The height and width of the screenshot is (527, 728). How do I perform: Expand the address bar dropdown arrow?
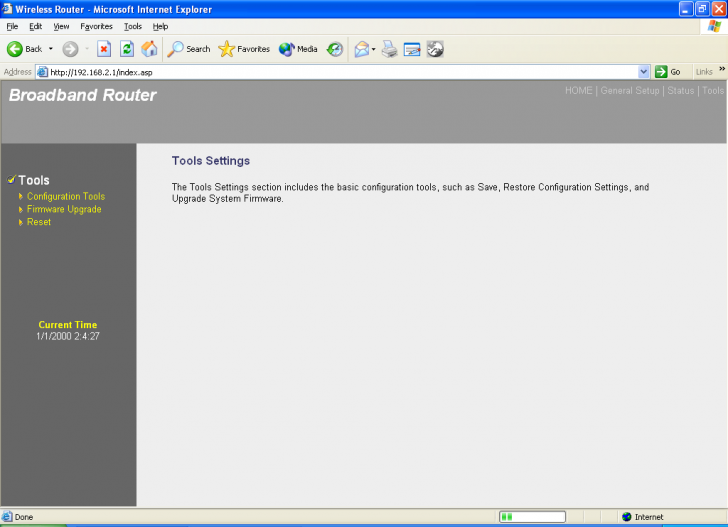tap(644, 72)
